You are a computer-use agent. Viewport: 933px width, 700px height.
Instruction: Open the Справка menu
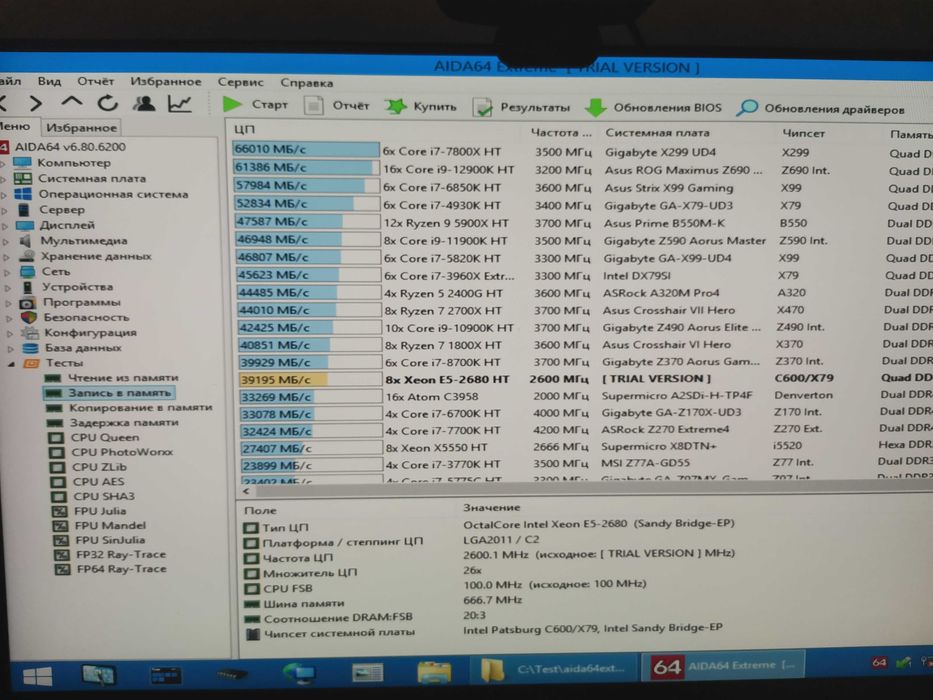click(306, 83)
